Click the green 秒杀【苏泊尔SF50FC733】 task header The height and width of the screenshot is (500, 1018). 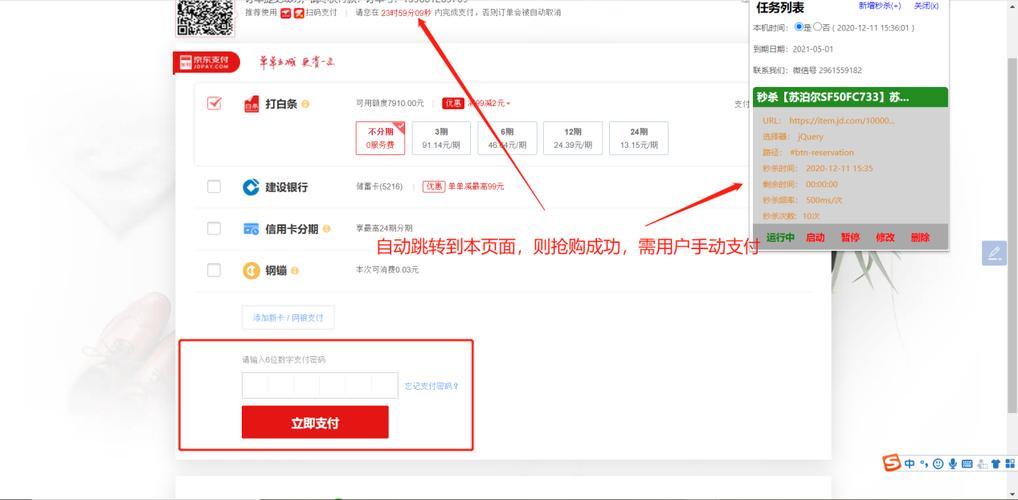[850, 97]
